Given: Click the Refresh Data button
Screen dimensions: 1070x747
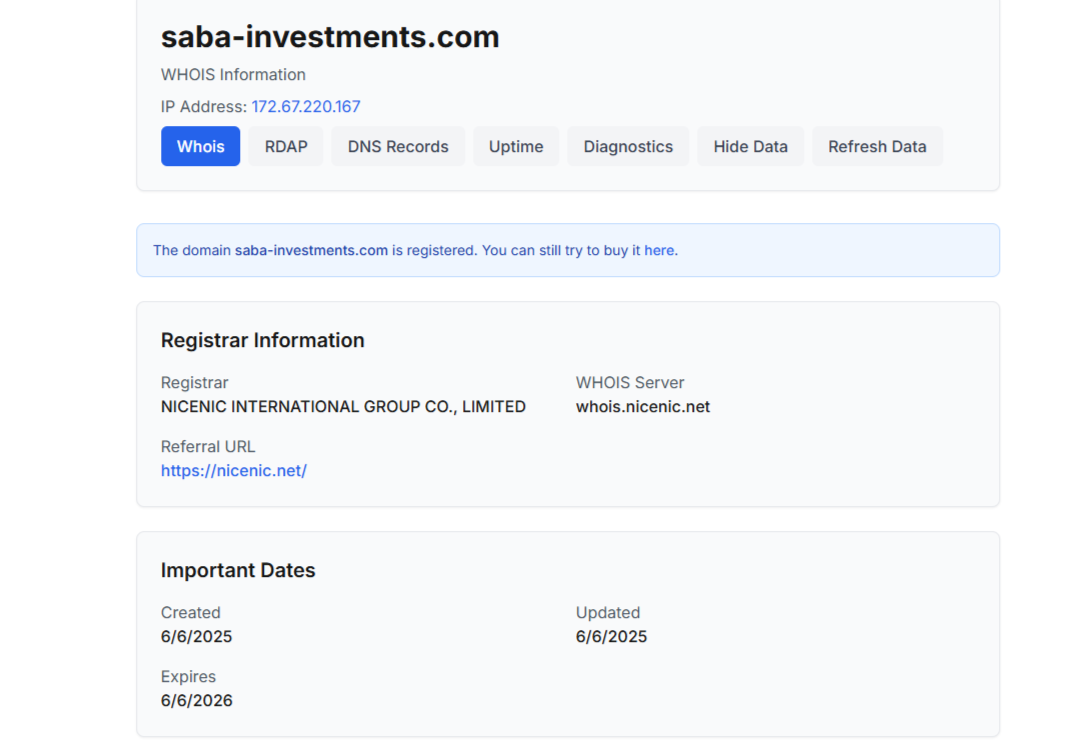Looking at the screenshot, I should [x=878, y=146].
